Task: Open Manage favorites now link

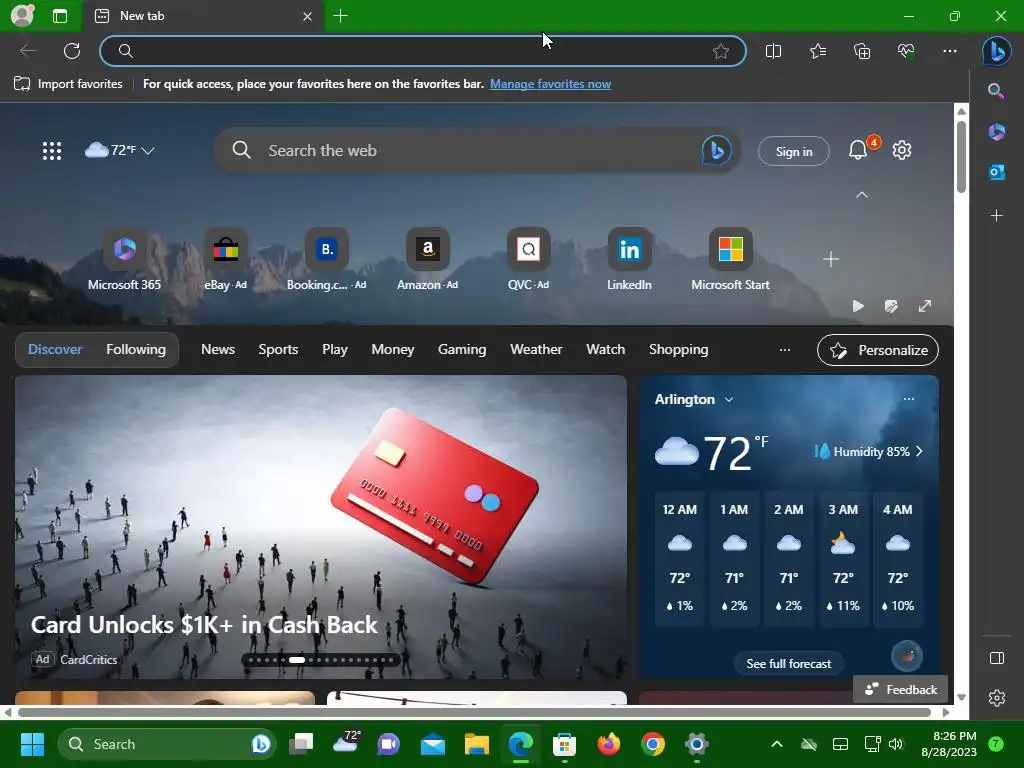Action: (x=551, y=84)
